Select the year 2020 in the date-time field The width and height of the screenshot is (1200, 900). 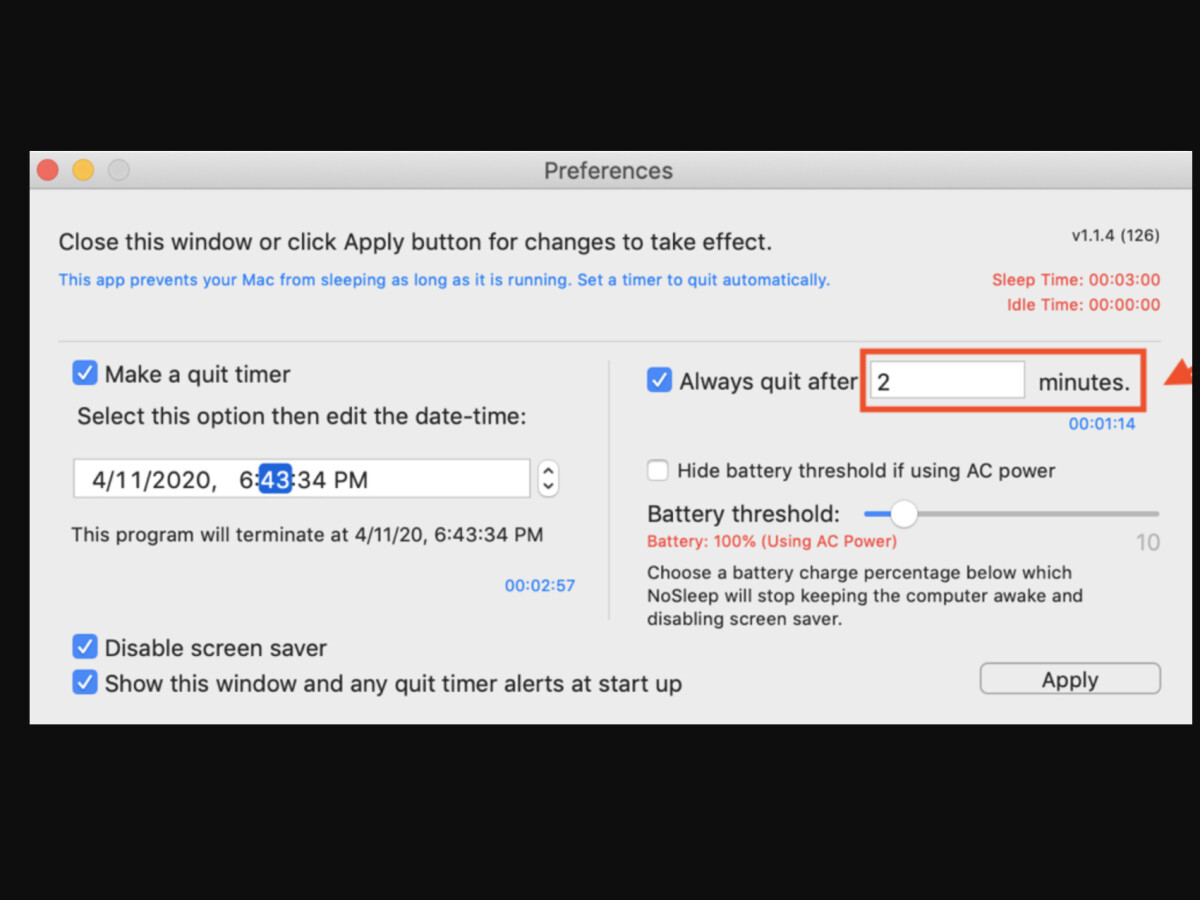point(180,479)
